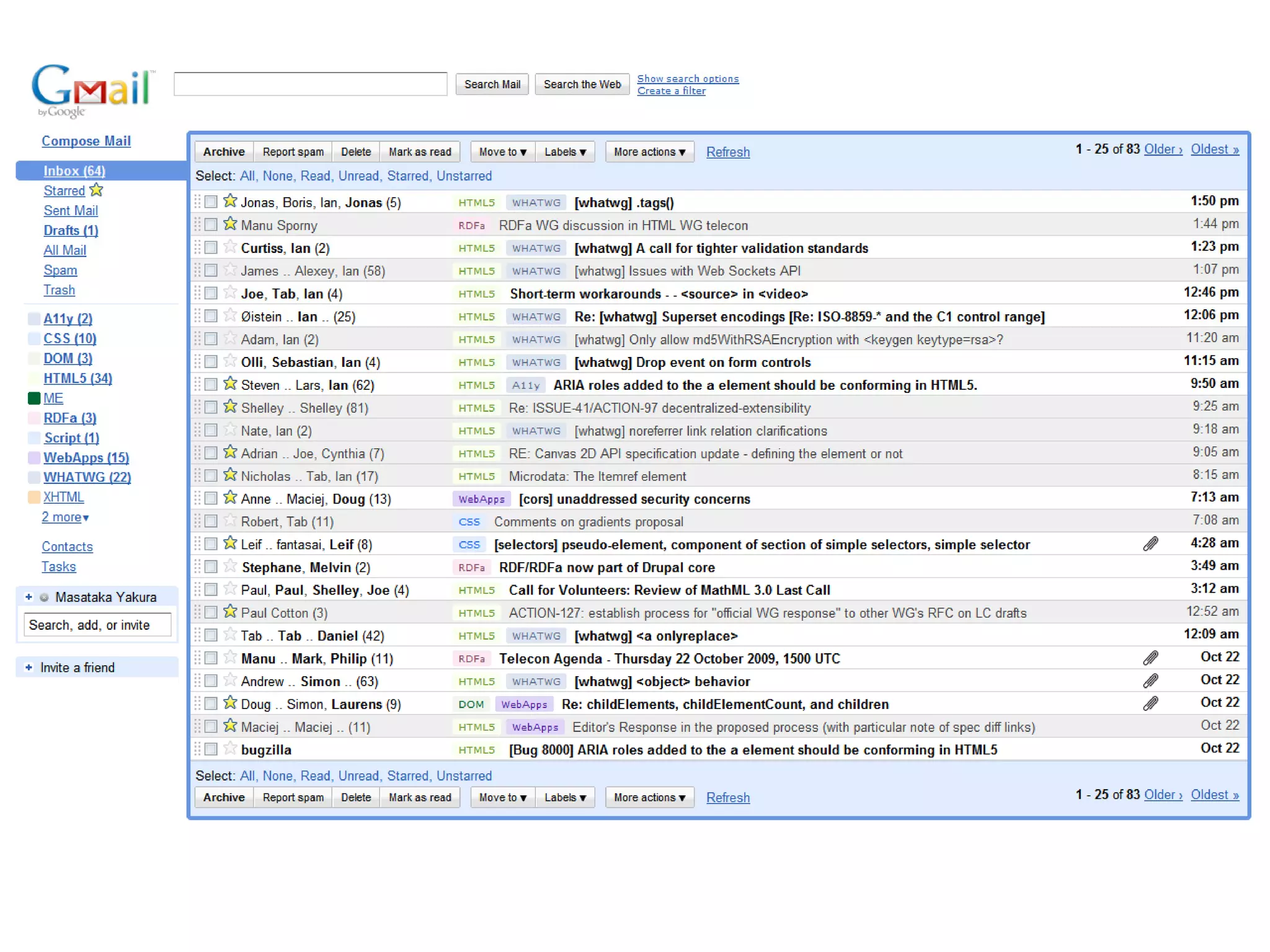Check the box for Jonas, Boris email
Image resolution: width=1270 pixels, height=952 pixels.
(211, 202)
